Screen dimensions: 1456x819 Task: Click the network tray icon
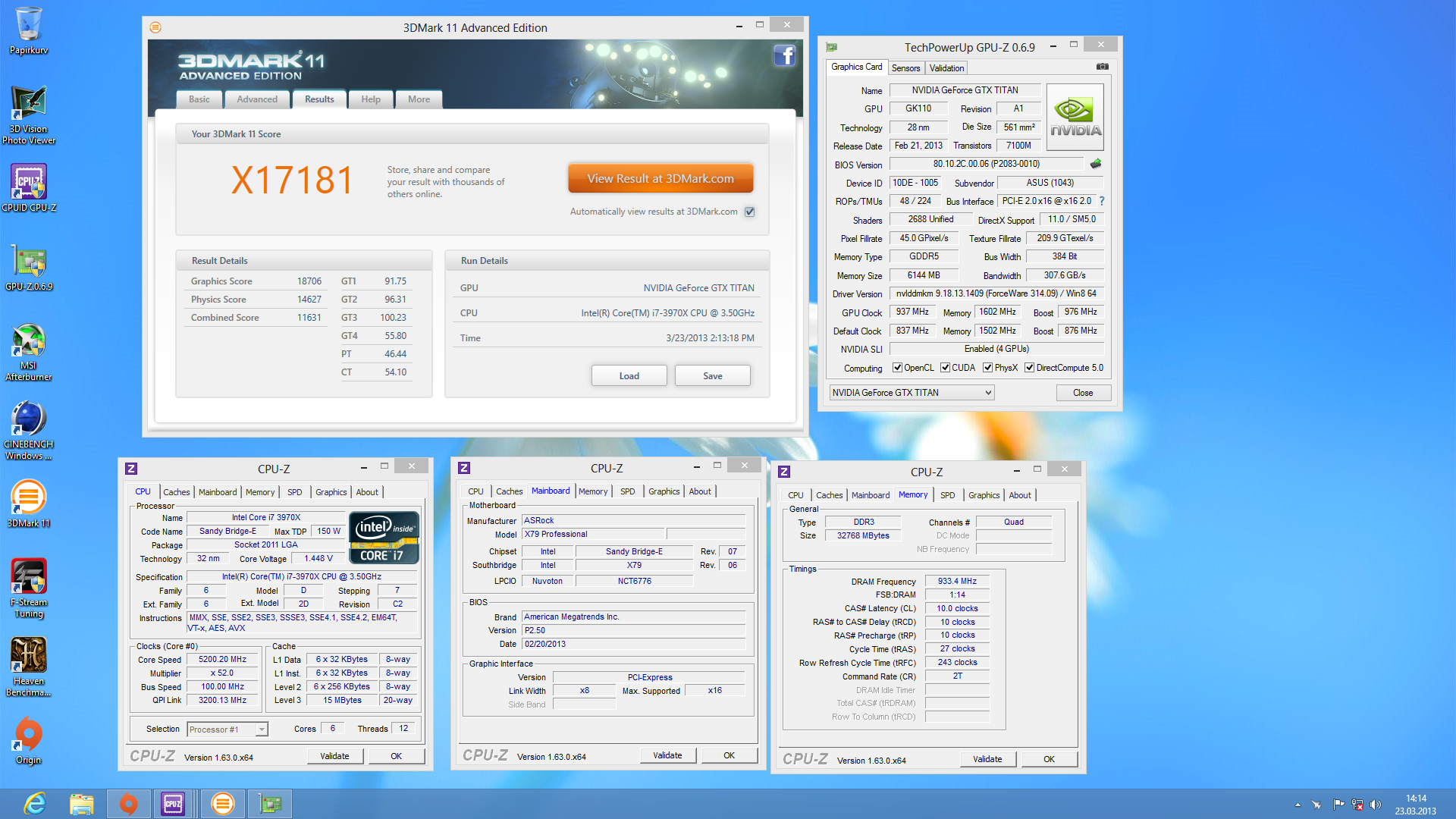pyautogui.click(x=1357, y=805)
